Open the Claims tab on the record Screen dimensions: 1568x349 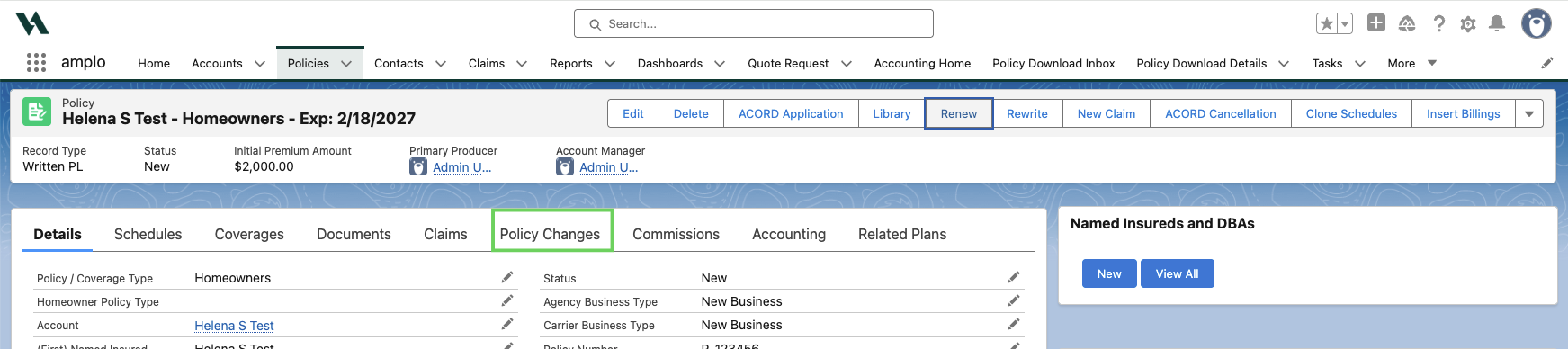tap(445, 234)
